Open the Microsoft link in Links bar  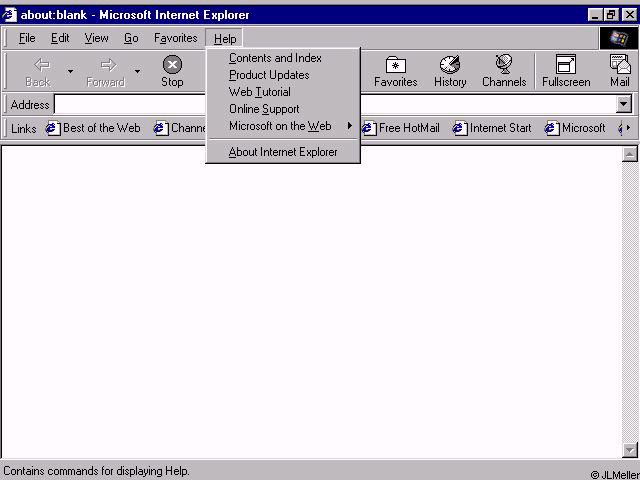(575, 128)
